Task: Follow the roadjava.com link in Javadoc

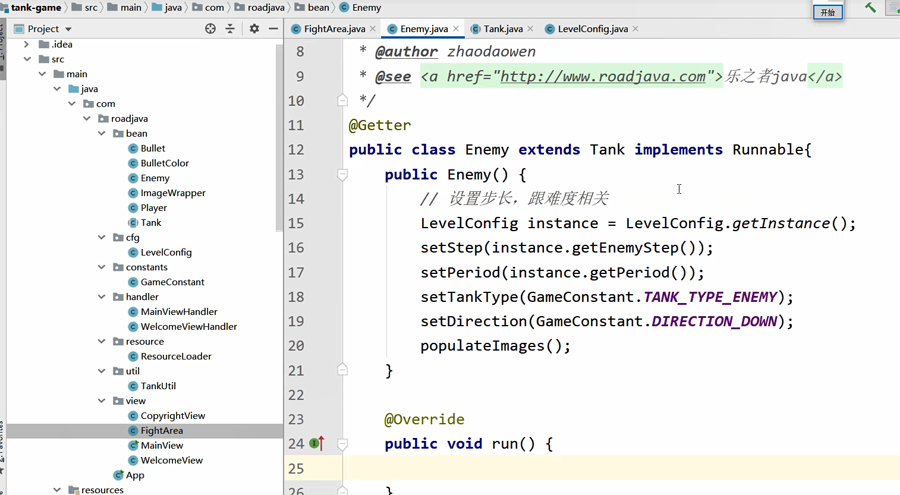Action: [x=603, y=76]
